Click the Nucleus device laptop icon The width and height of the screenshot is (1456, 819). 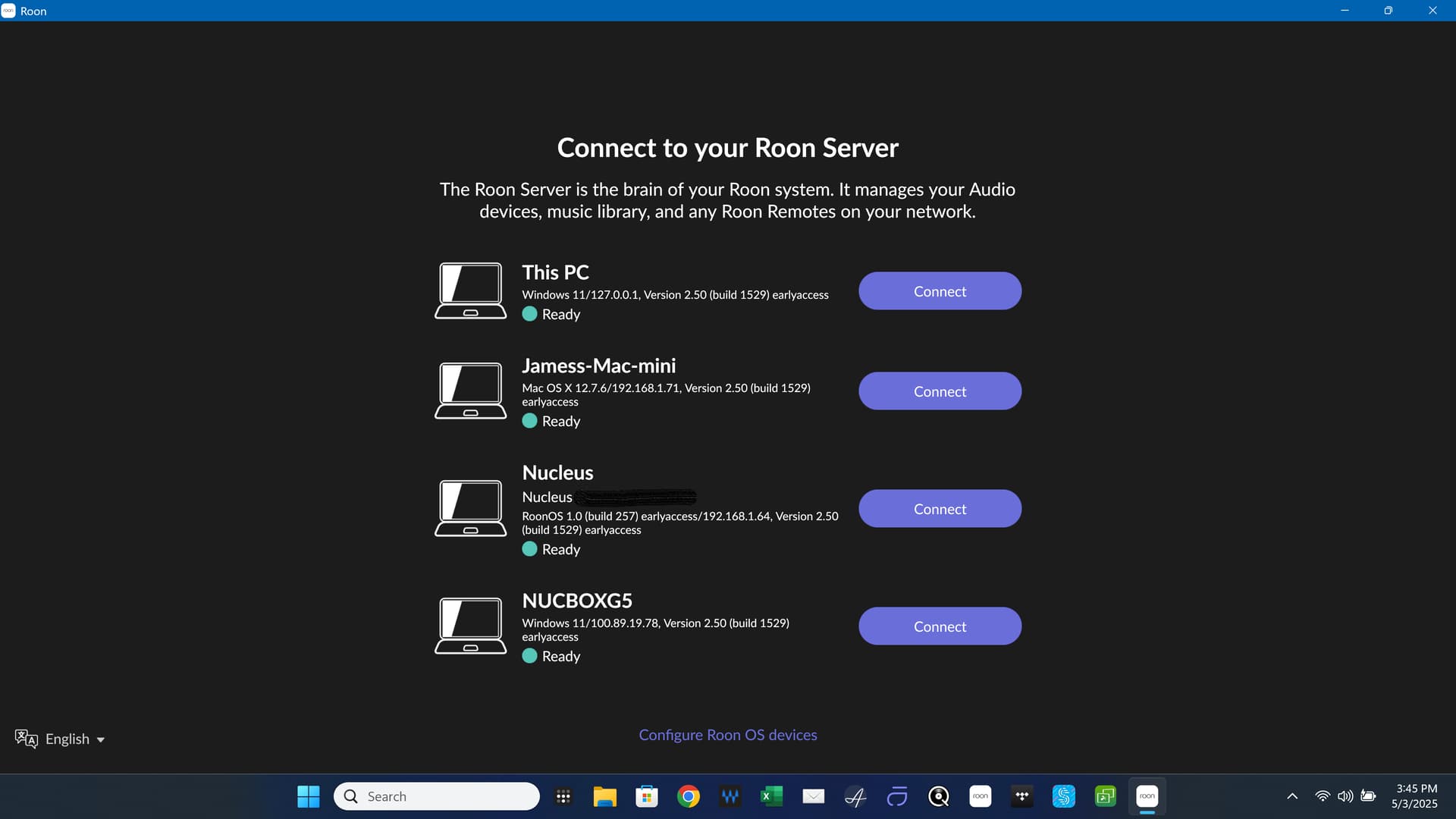[470, 508]
